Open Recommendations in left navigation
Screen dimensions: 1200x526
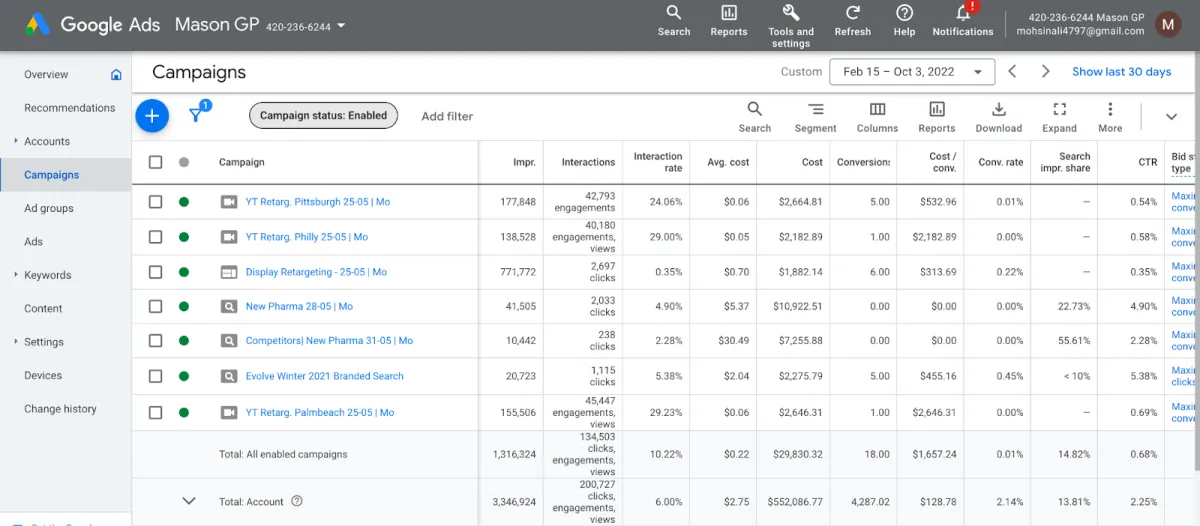pos(70,108)
